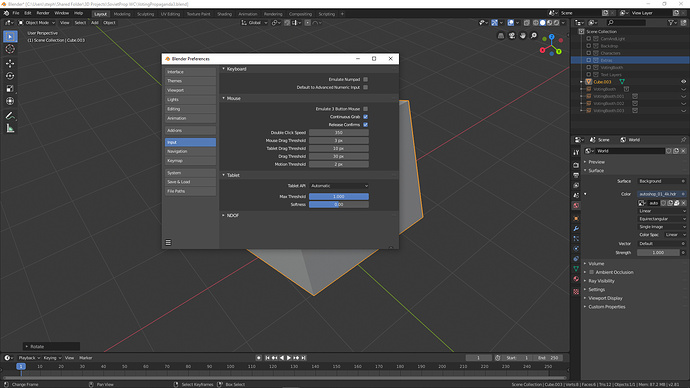Open the Themes preferences section
This screenshot has width=690, height=388.
click(190, 81)
